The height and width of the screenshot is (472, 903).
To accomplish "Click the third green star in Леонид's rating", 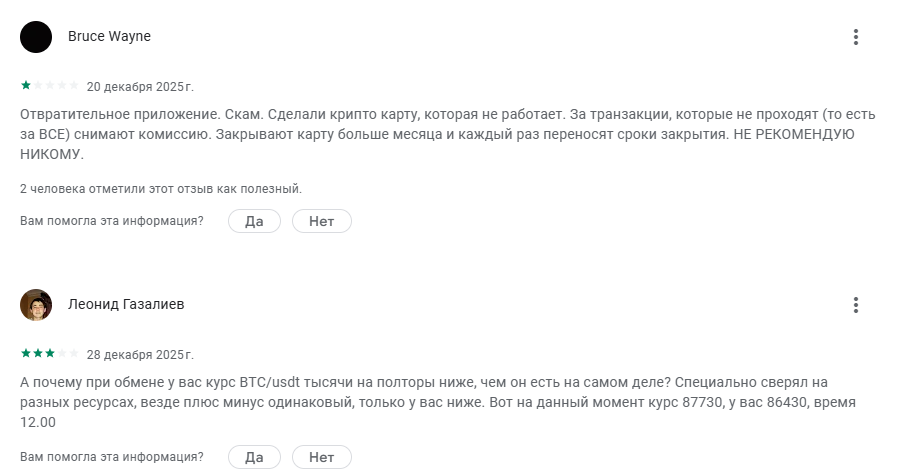I will (x=50, y=354).
